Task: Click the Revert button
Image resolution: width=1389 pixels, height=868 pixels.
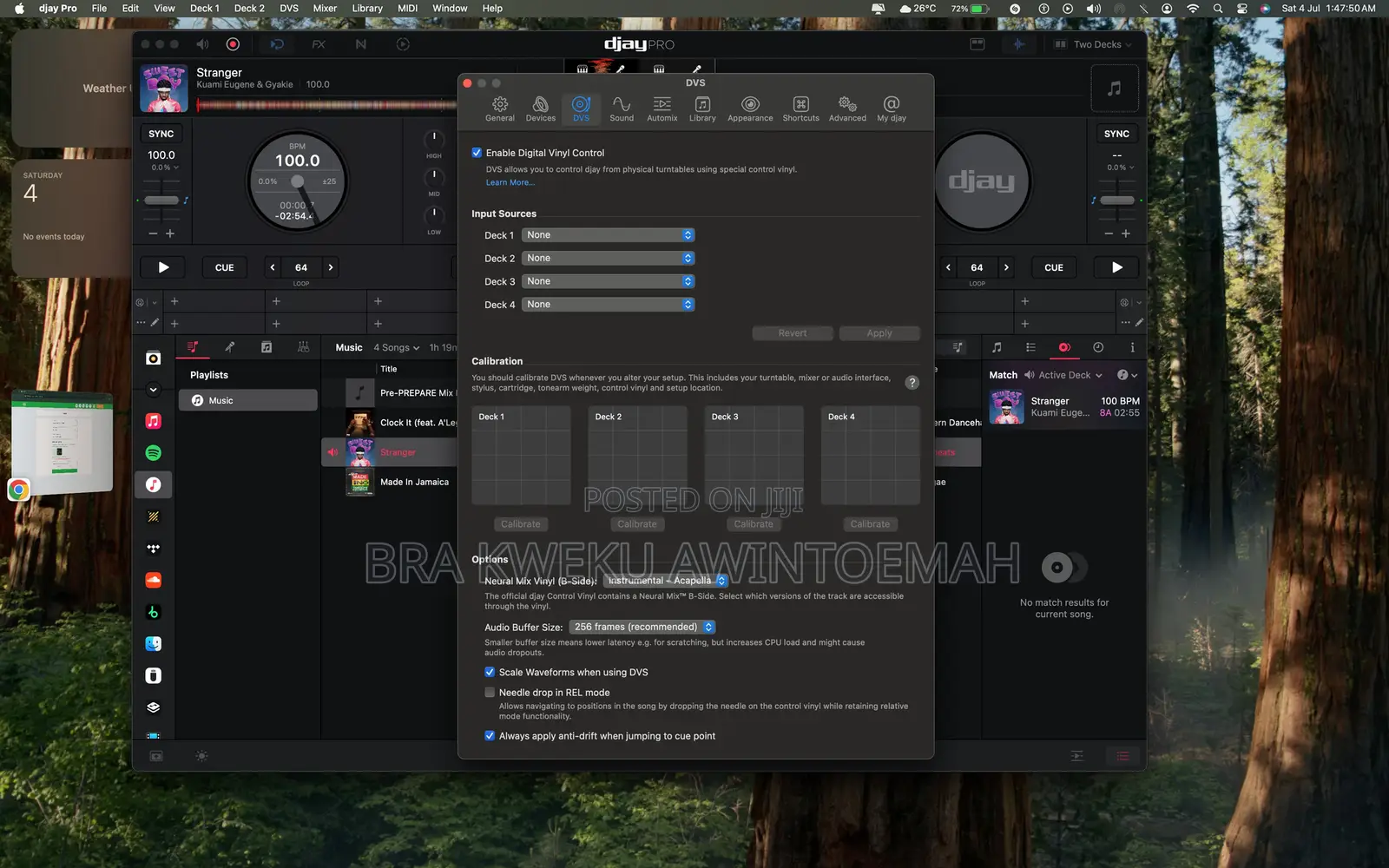Action: click(793, 333)
